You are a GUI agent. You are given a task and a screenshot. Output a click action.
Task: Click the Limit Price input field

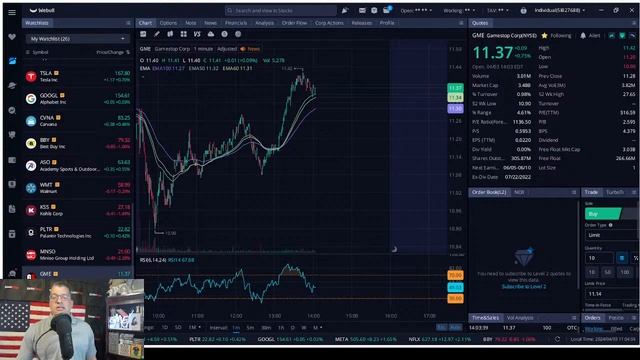click(x=612, y=294)
